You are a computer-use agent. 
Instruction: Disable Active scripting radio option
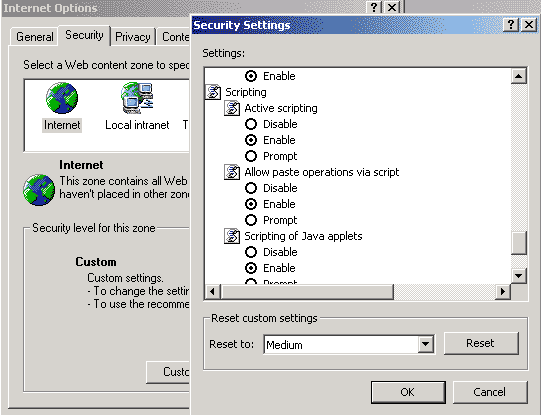[x=251, y=124]
